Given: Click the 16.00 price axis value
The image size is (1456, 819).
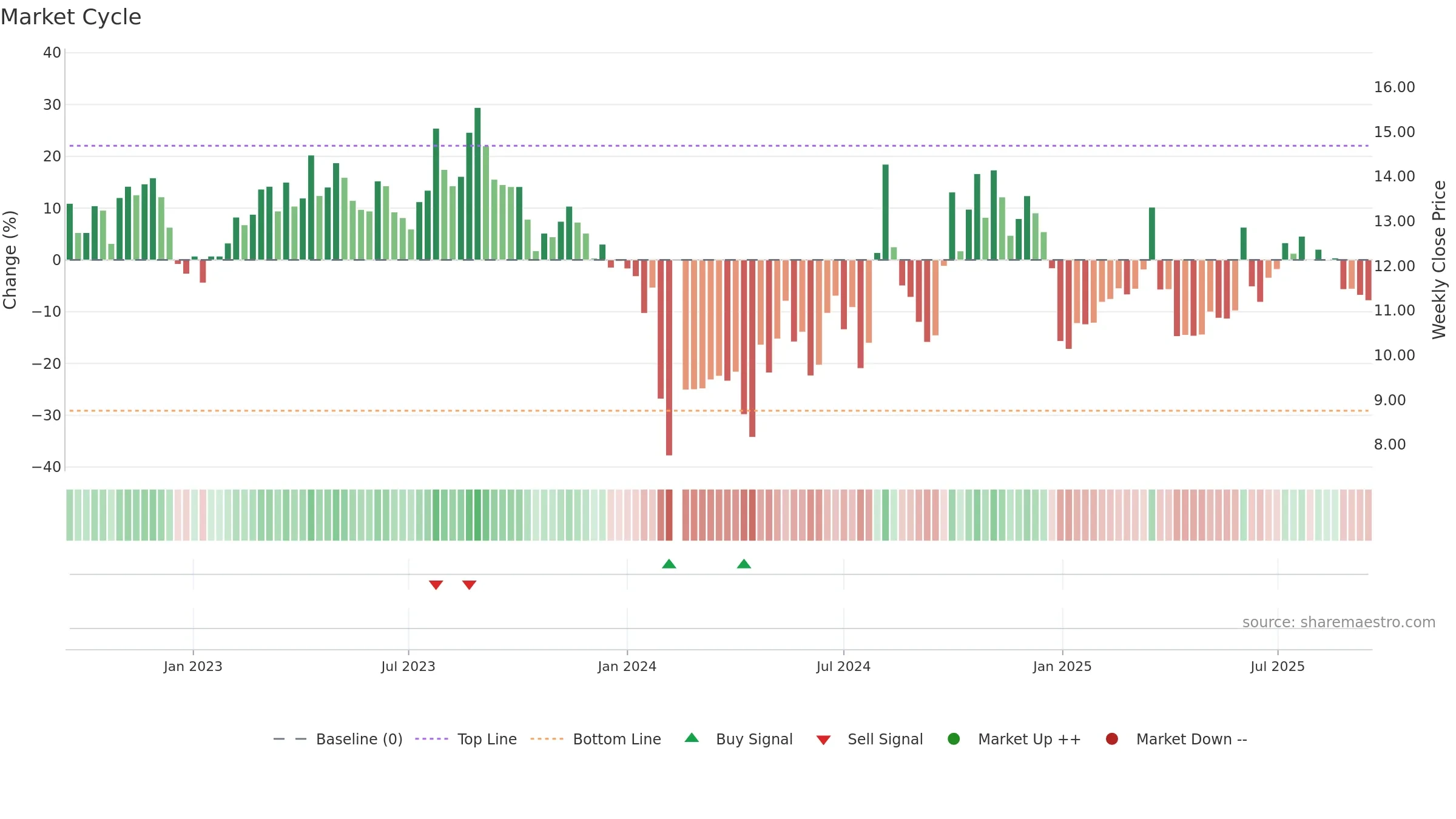Looking at the screenshot, I should point(1394,87).
